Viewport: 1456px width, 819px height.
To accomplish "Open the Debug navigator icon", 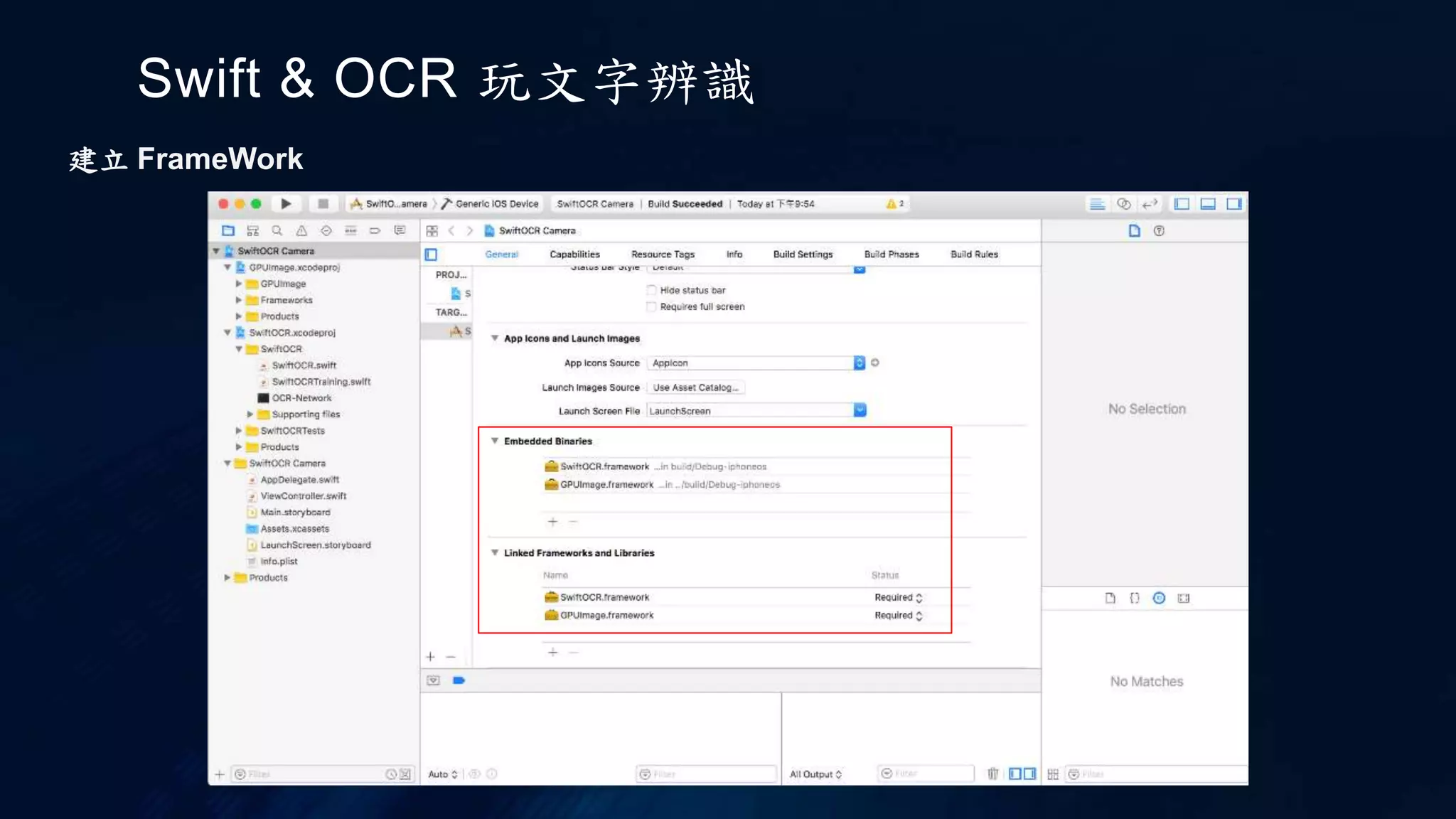I will point(350,230).
